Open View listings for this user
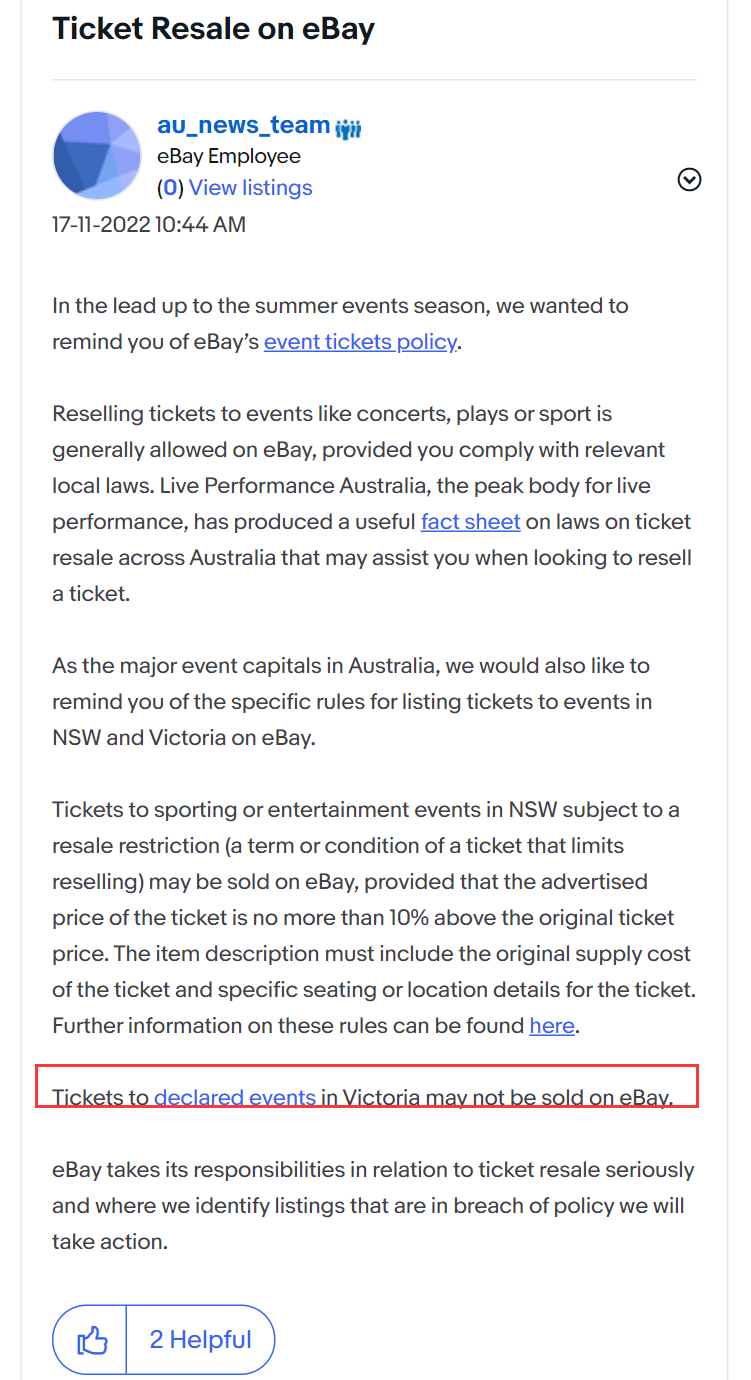 pyautogui.click(x=251, y=188)
